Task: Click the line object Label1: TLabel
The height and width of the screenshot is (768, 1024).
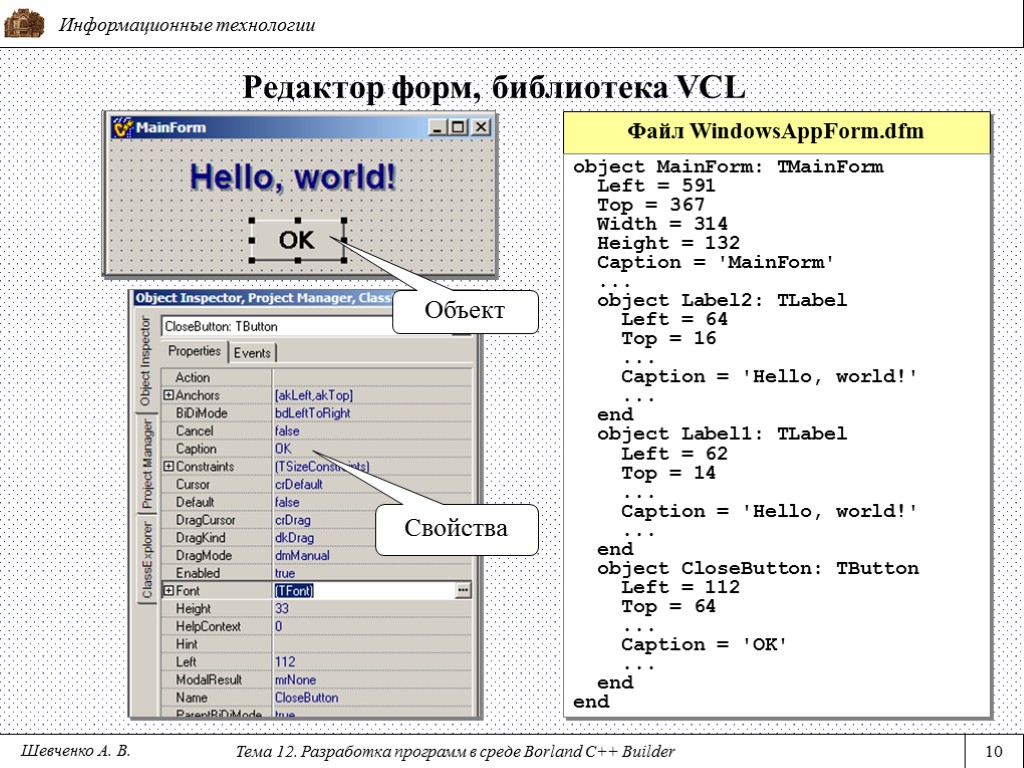Action: click(x=722, y=434)
